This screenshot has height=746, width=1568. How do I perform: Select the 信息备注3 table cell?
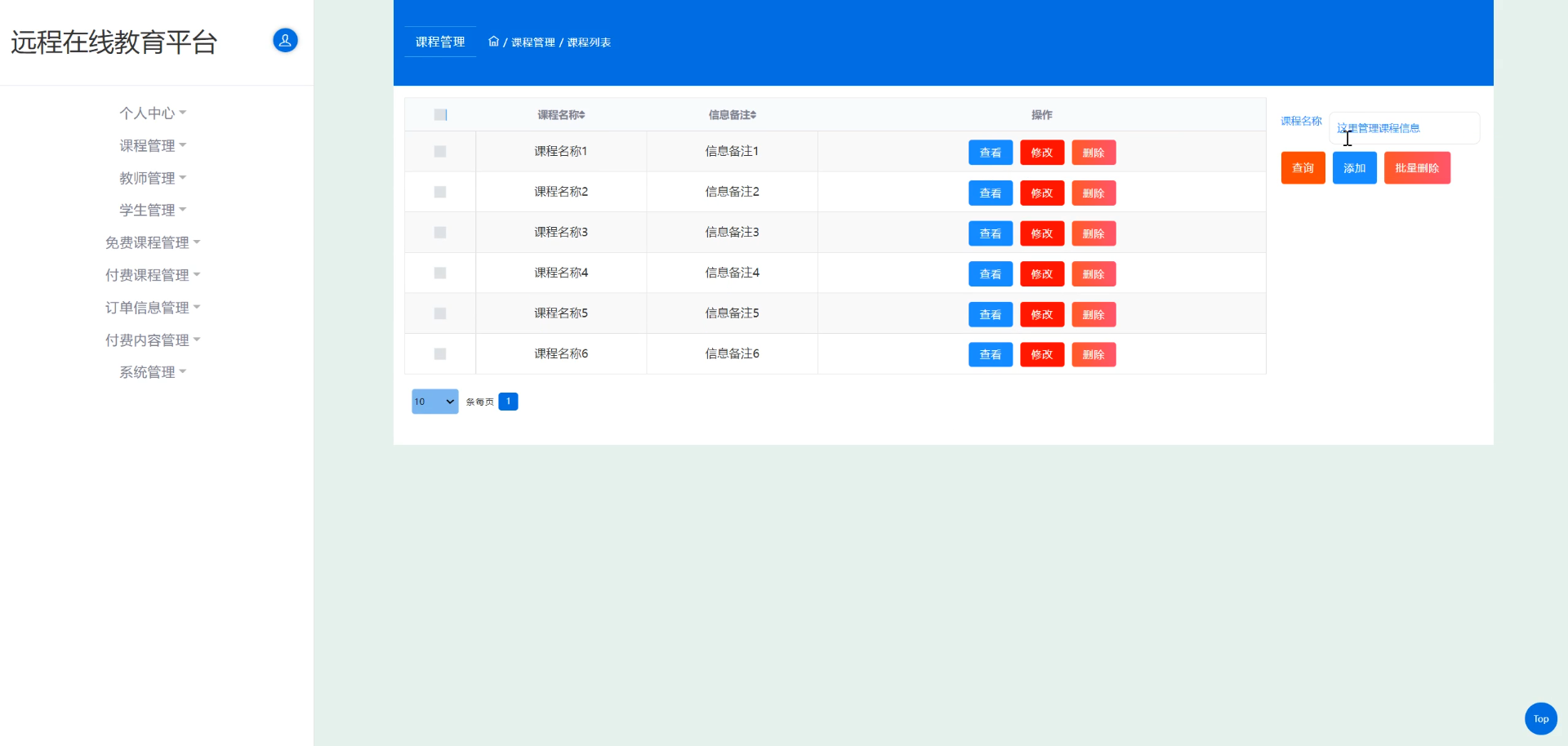point(733,232)
